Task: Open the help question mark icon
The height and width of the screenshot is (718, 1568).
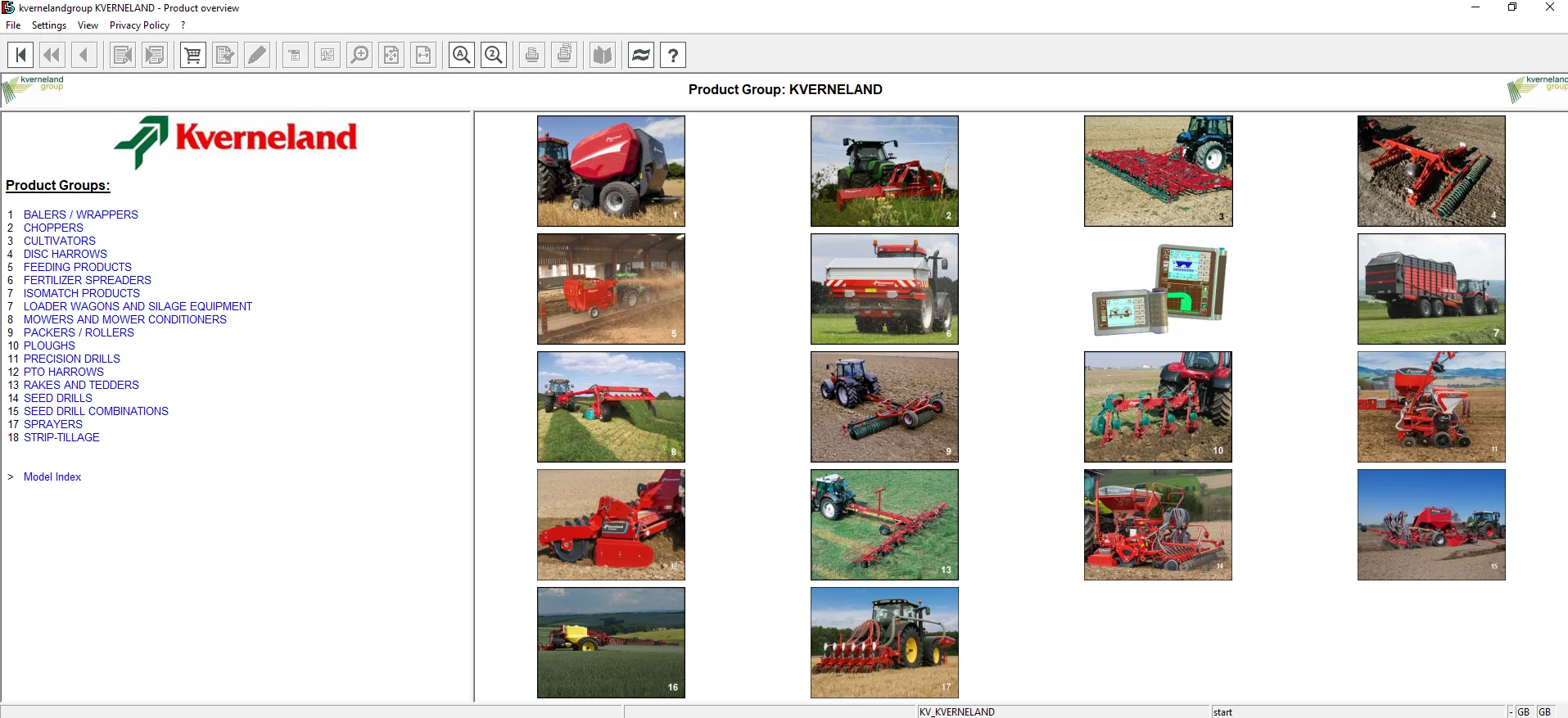Action: [673, 55]
